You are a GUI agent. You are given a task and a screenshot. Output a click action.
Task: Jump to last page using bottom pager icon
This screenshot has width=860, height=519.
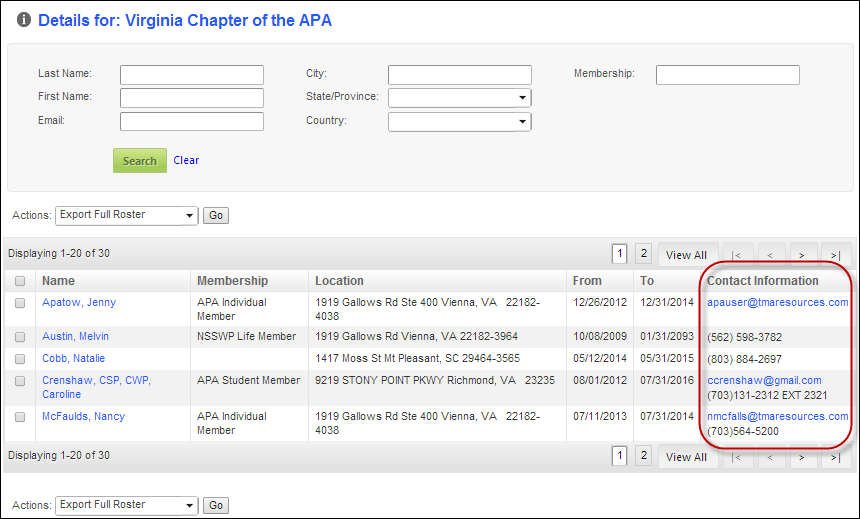click(x=835, y=457)
